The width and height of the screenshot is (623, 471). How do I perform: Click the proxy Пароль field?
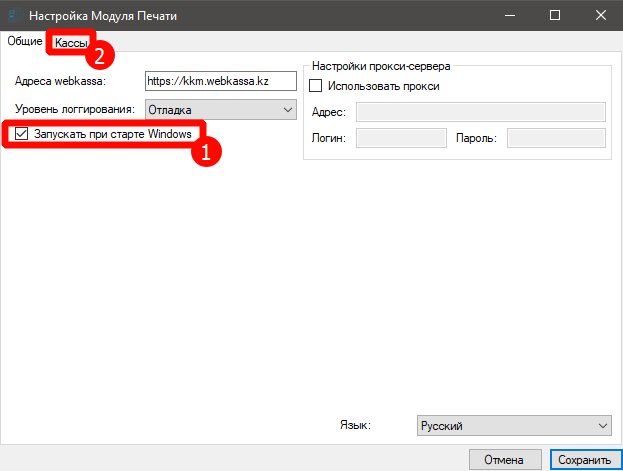pyautogui.click(x=555, y=138)
